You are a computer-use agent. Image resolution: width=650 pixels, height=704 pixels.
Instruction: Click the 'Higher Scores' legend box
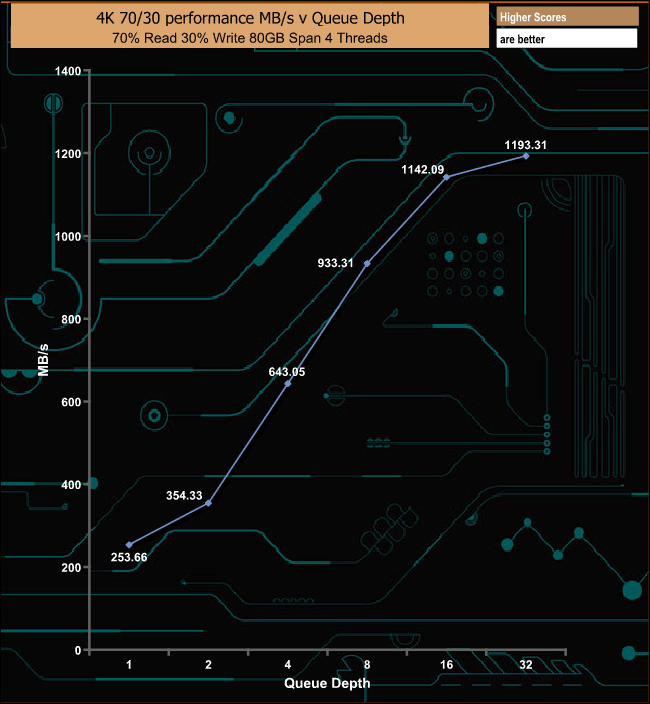point(567,17)
